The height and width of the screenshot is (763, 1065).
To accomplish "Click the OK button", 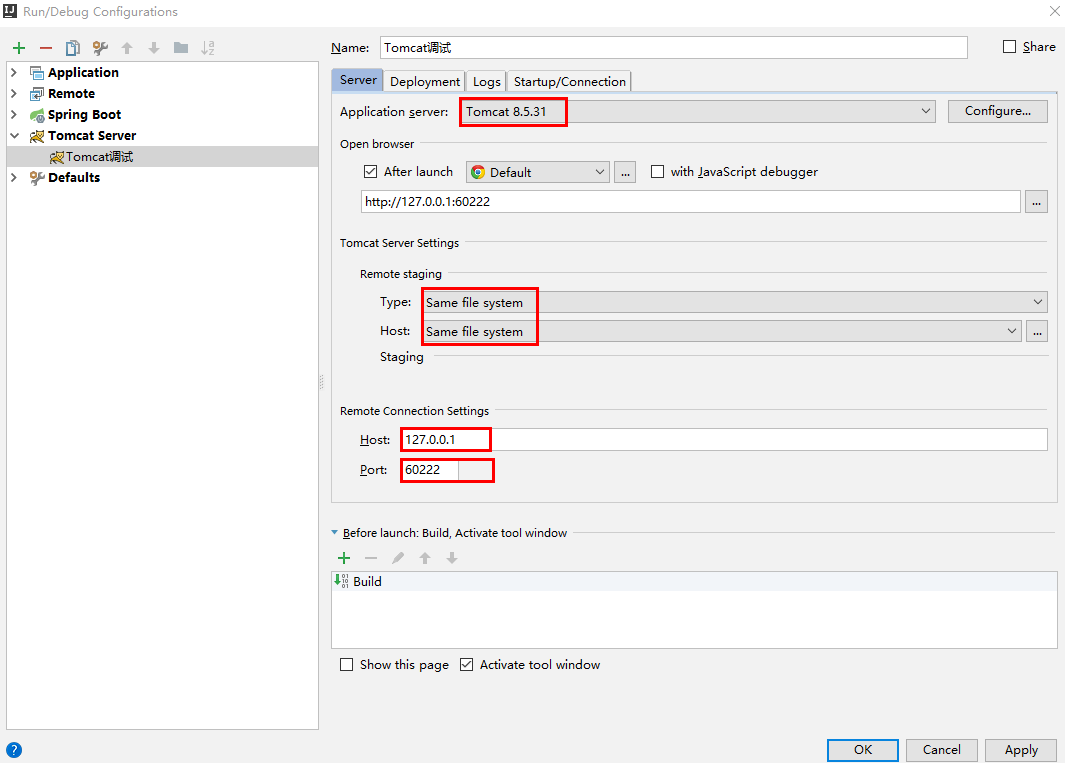I will click(x=863, y=749).
